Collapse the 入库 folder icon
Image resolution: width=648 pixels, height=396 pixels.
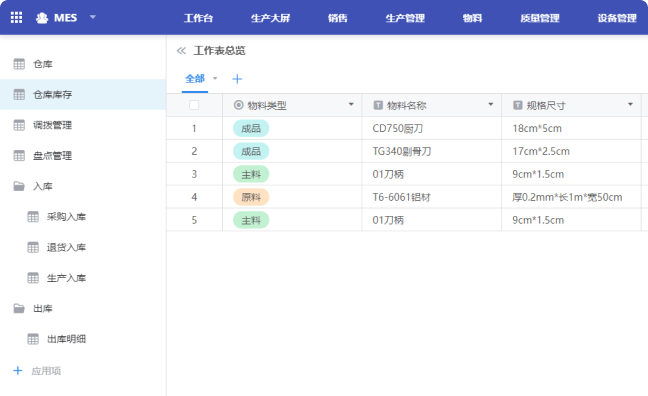tap(19, 186)
